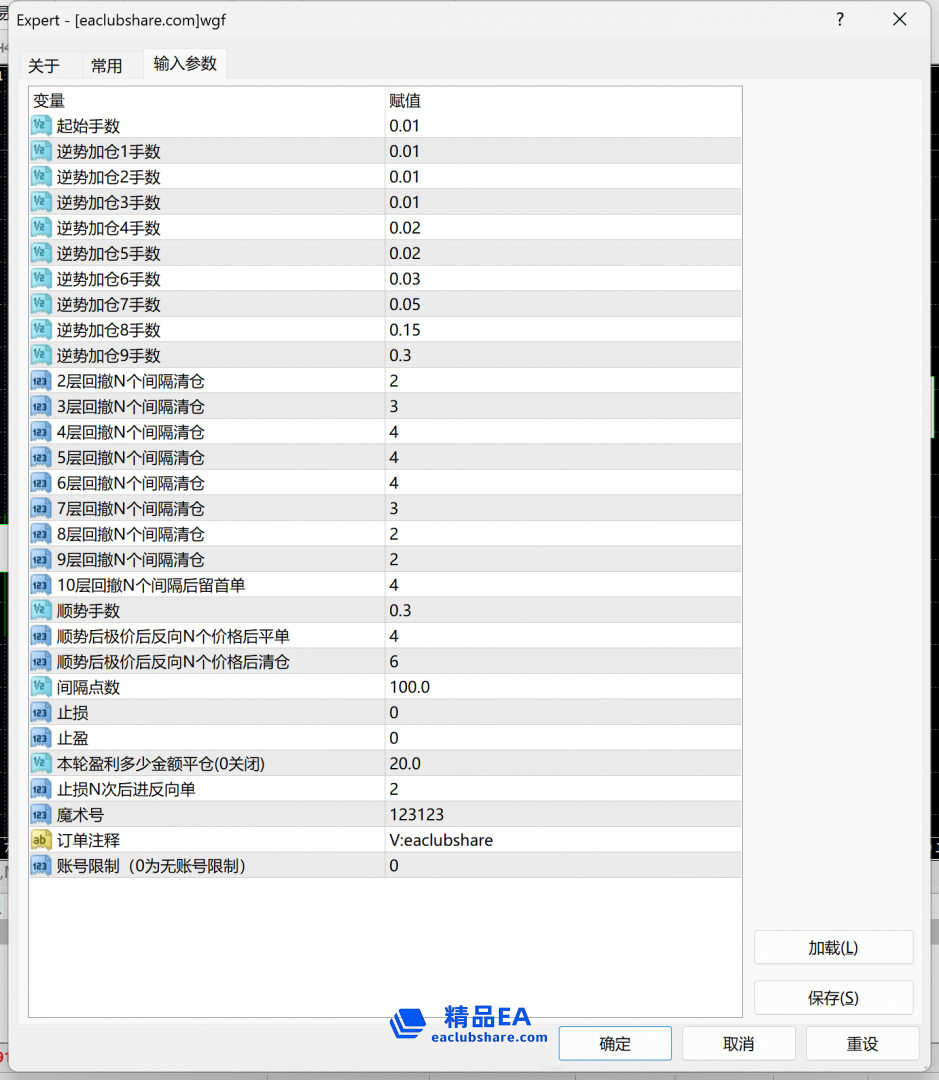Click the V² icon beside 起始手数
Viewport: 939px width, 1080px height.
(40, 125)
